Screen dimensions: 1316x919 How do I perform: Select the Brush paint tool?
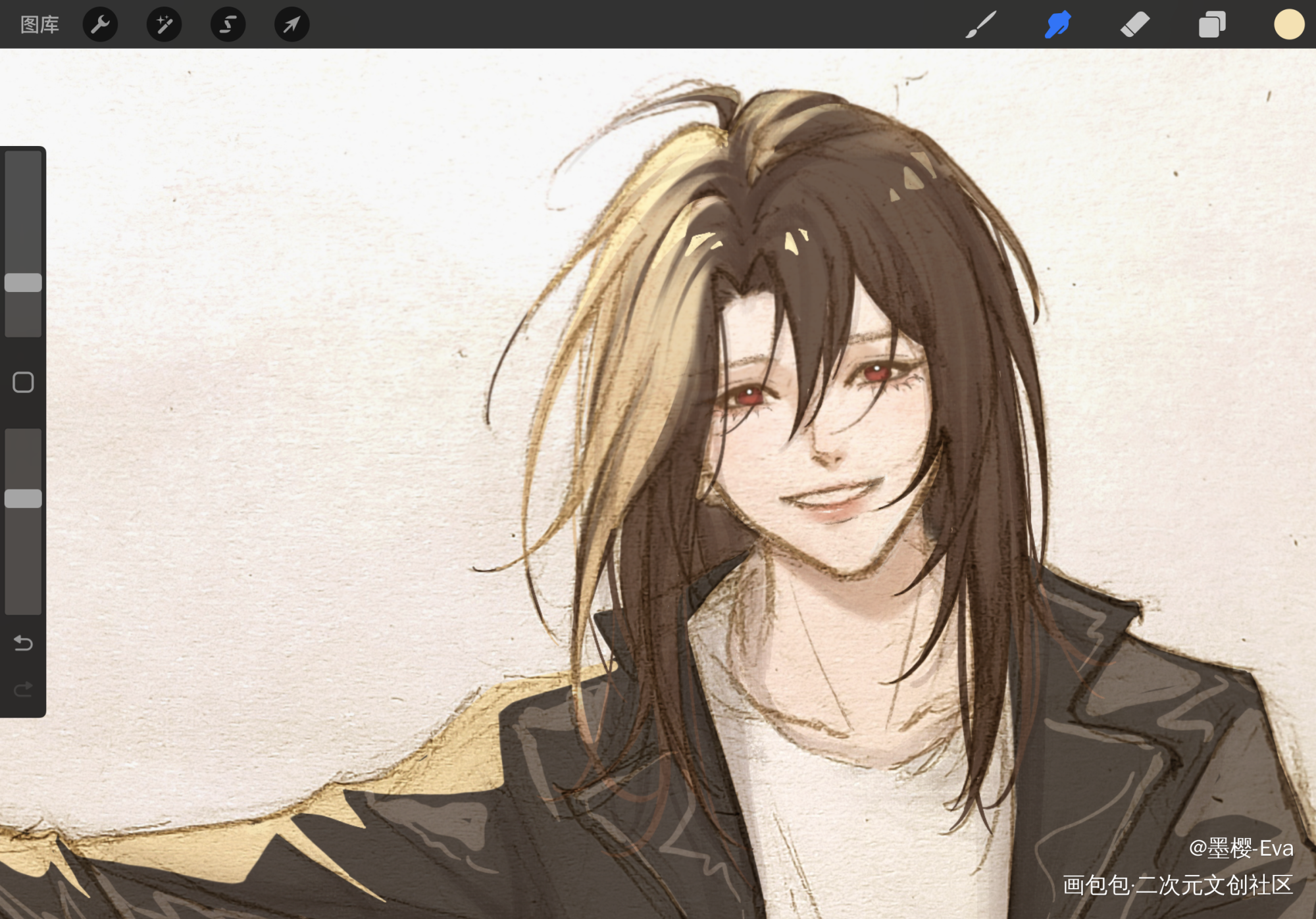pyautogui.click(x=980, y=24)
